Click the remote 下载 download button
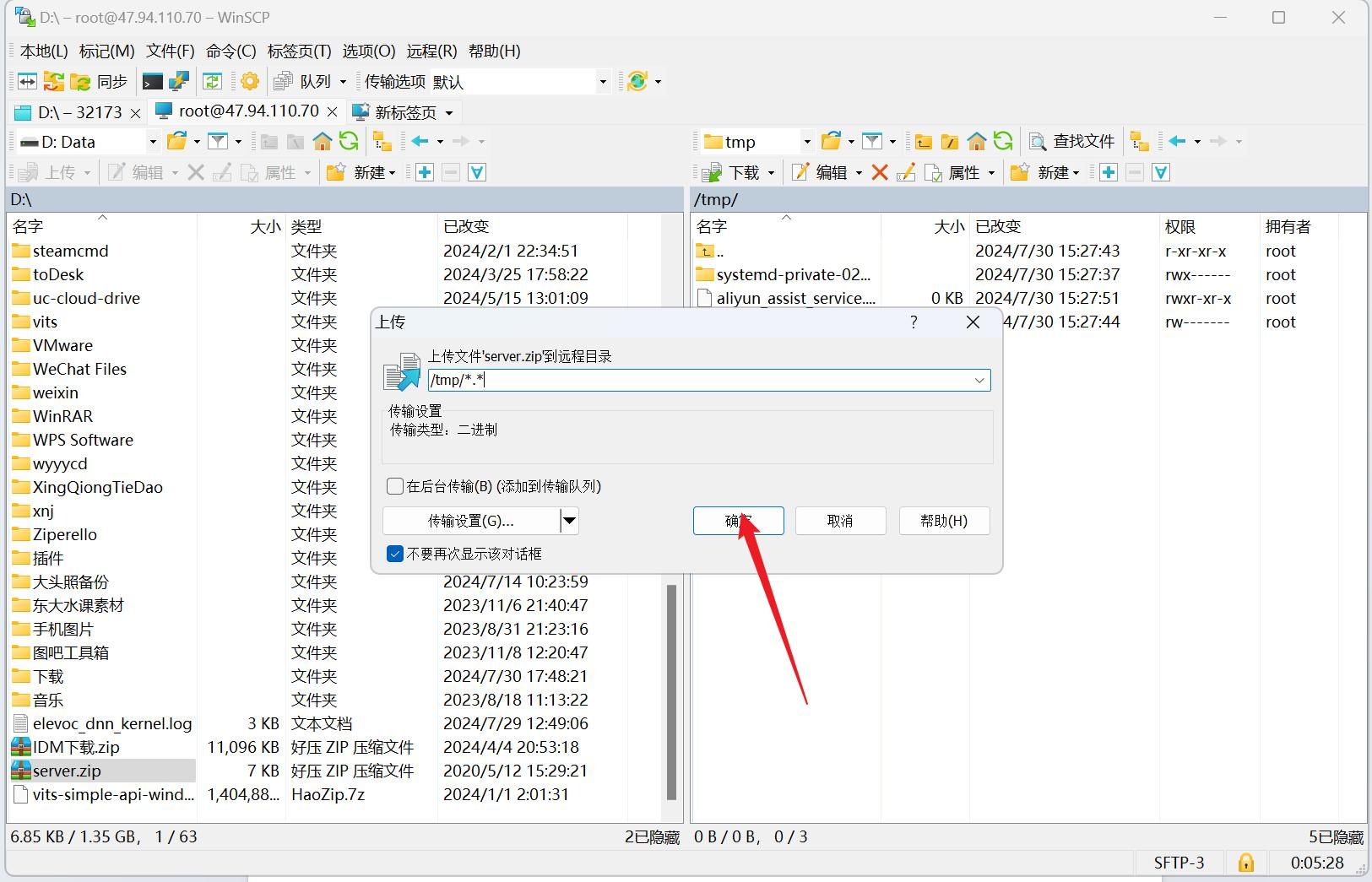 click(732, 172)
